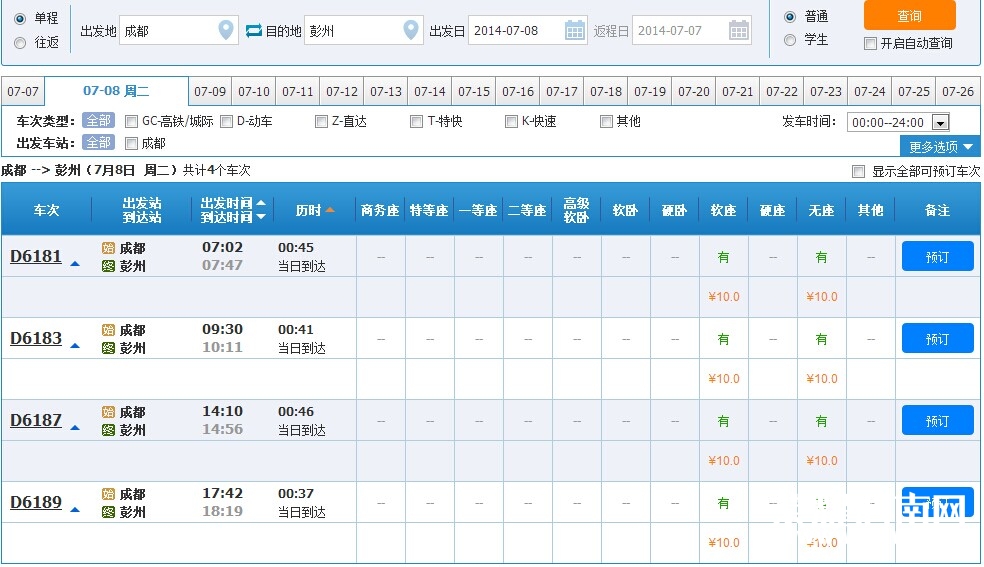984x567 pixels.
Task: Swap departure and destination with arrows icon
Action: click(x=254, y=30)
